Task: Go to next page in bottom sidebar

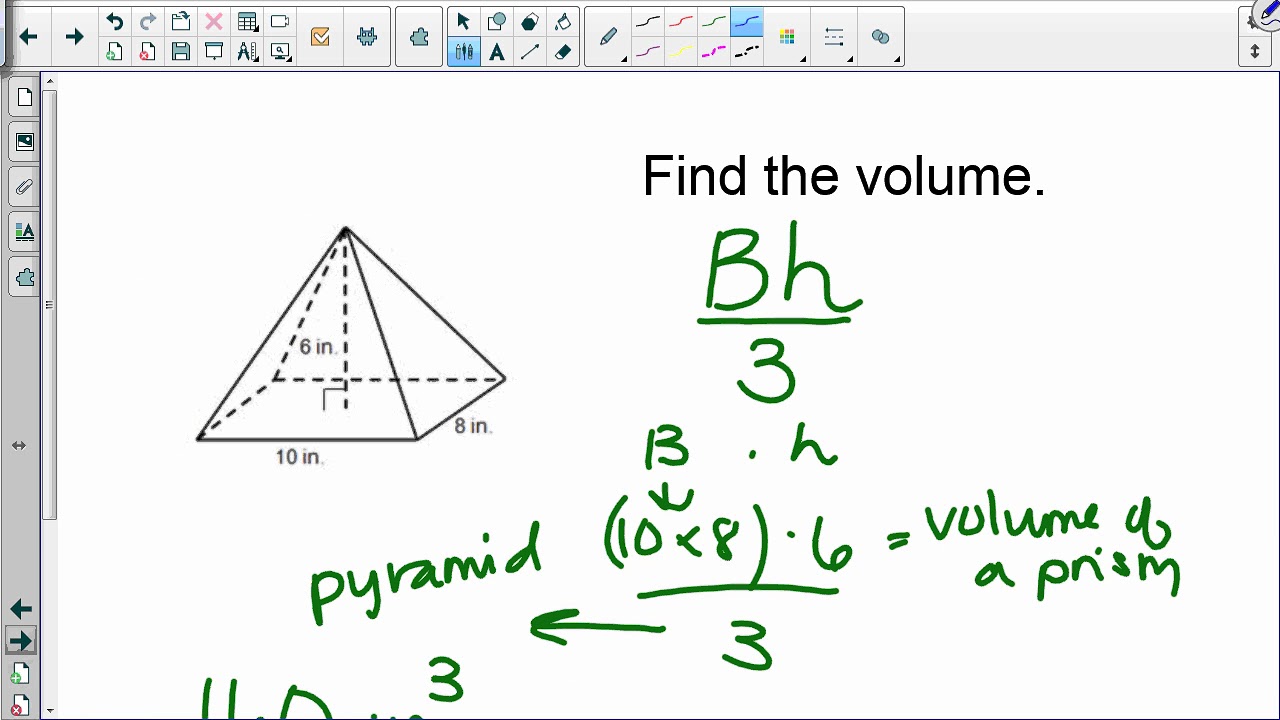Action: [x=20, y=641]
